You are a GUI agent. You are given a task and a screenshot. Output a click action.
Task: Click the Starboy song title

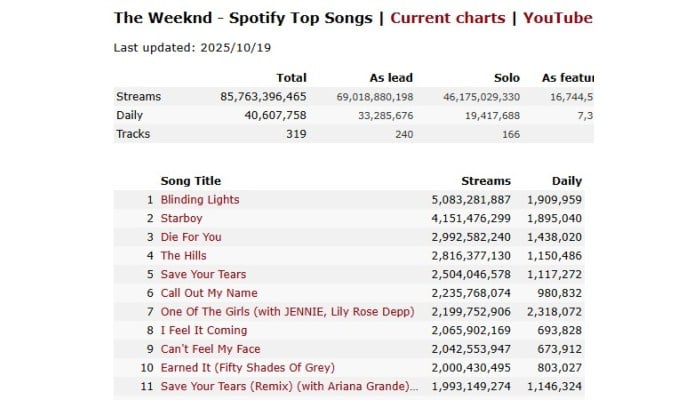pos(183,218)
